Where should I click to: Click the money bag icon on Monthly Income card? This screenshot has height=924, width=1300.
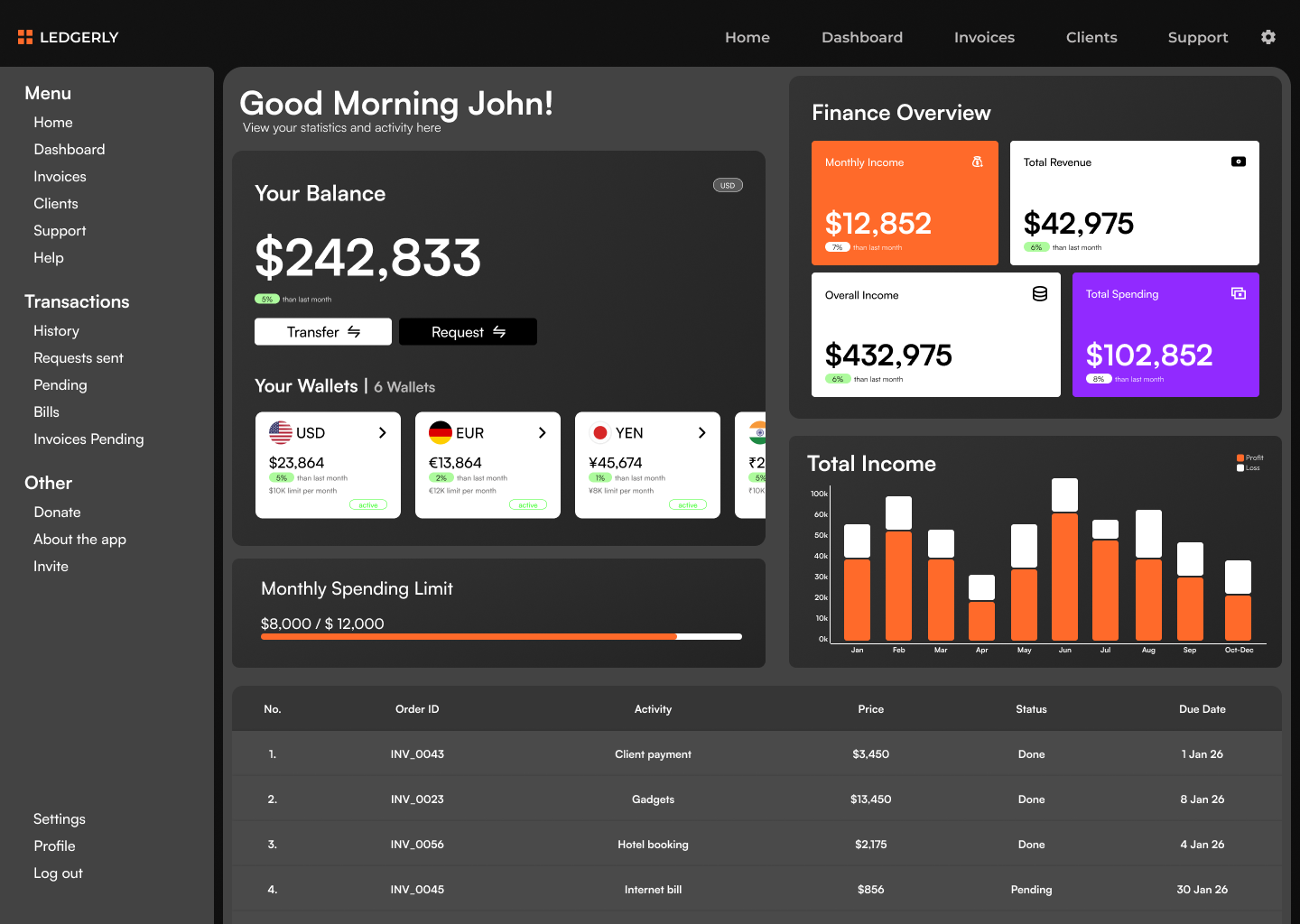pyautogui.click(x=977, y=162)
